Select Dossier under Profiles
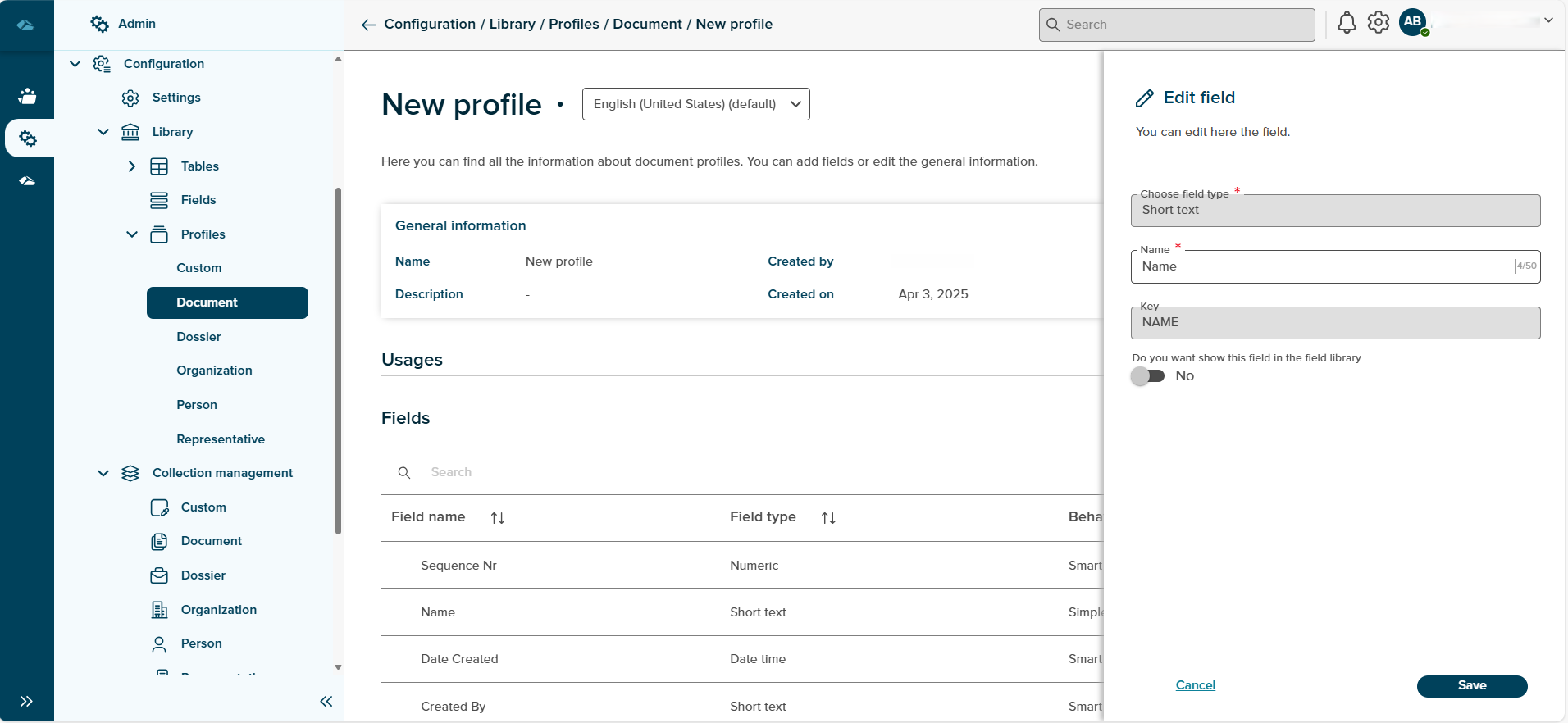This screenshot has height=723, width=1568. (198, 337)
